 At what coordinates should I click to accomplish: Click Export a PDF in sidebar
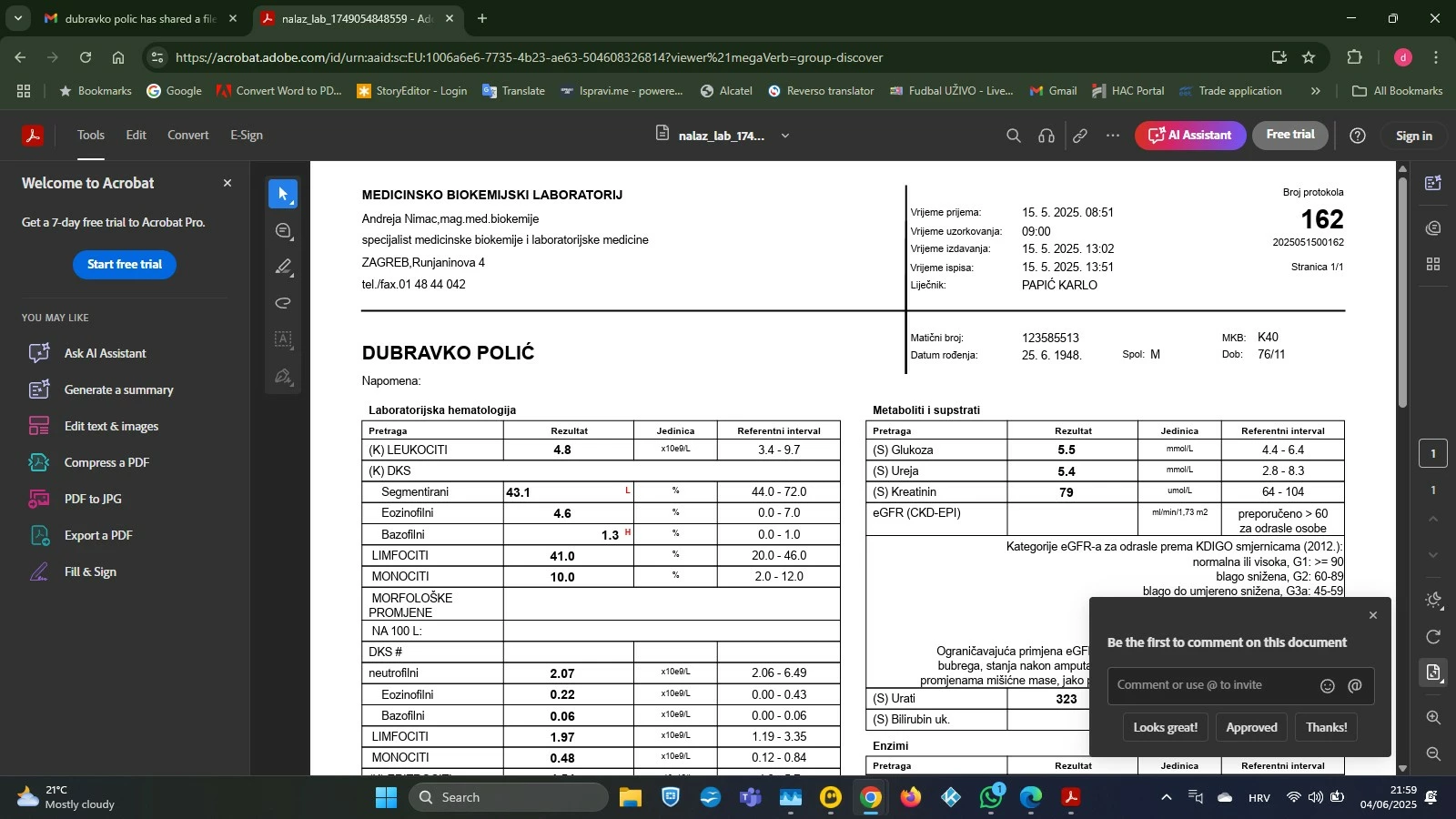tap(98, 535)
